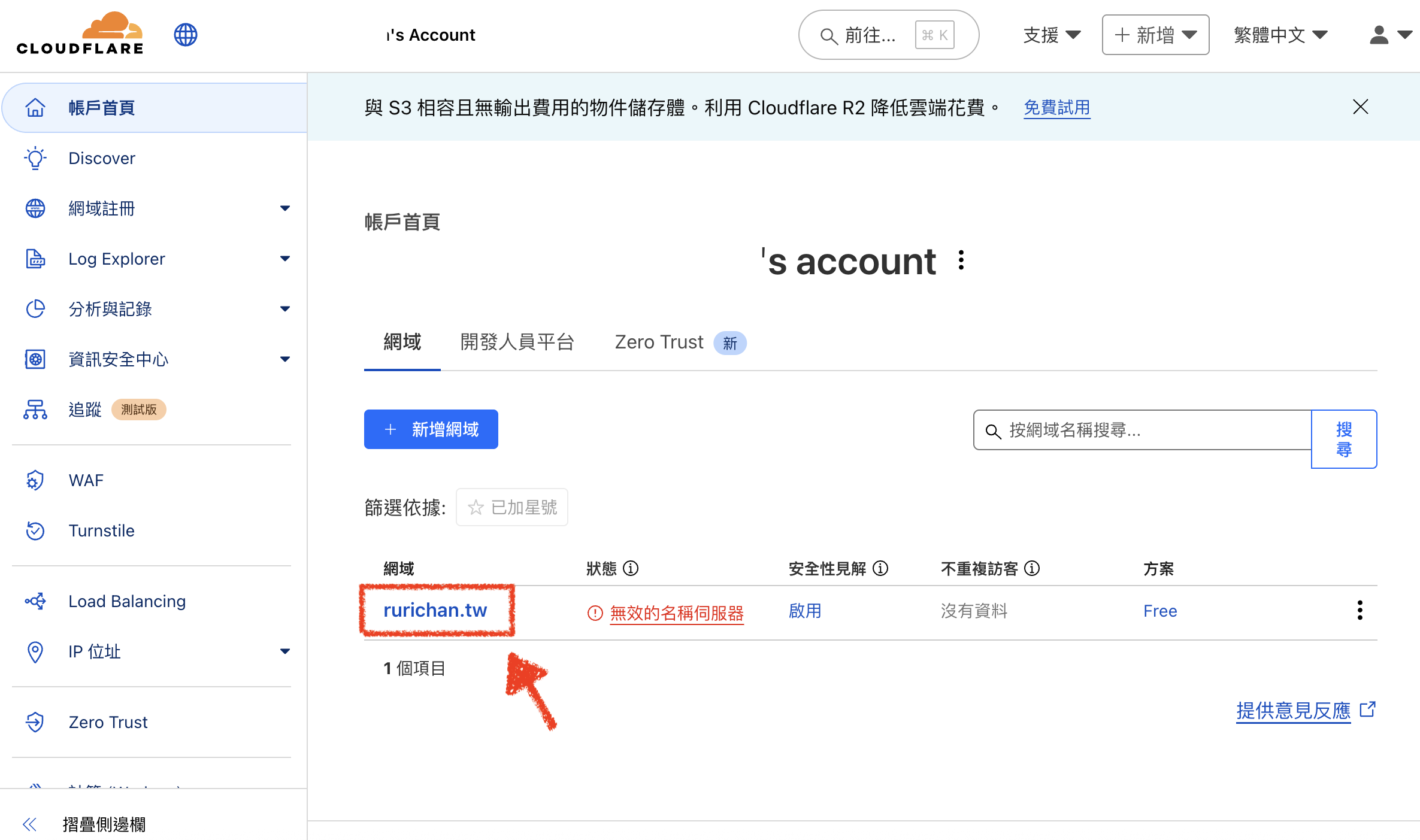Click the 搜尋 search button

[x=1344, y=439]
